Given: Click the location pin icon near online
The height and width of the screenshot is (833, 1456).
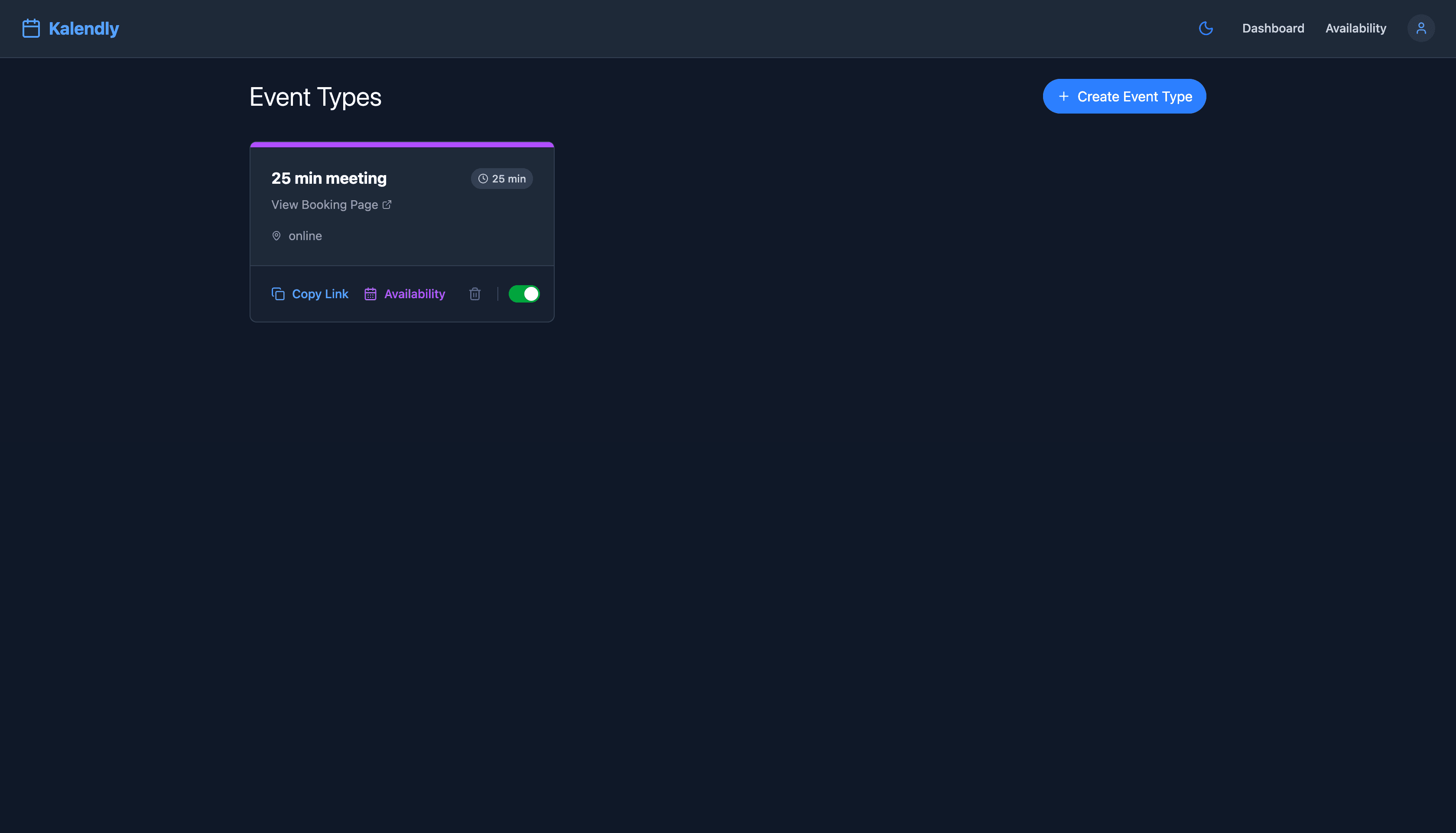Looking at the screenshot, I should point(276,236).
